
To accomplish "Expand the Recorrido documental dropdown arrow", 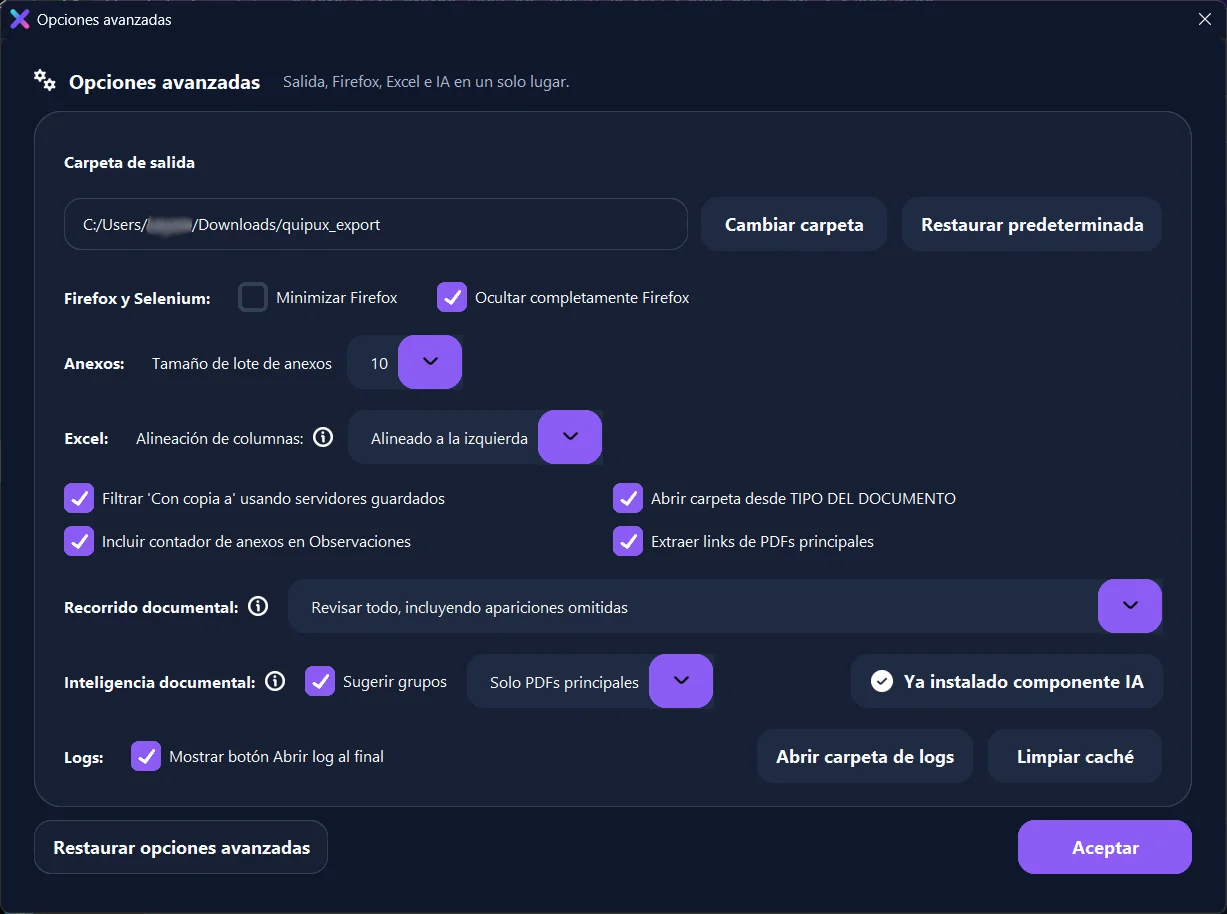I will tap(1130, 606).
